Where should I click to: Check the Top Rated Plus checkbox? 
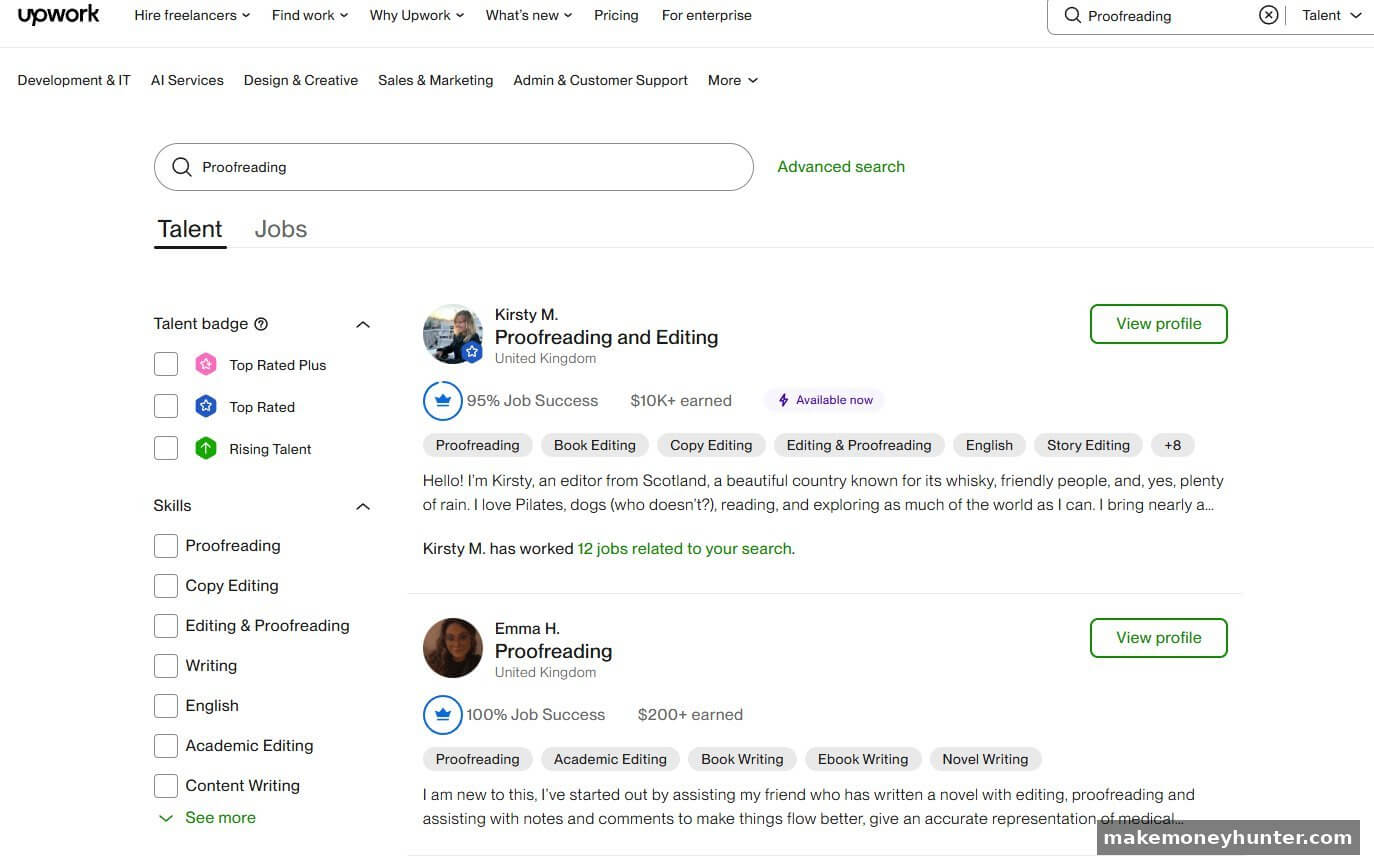(x=166, y=364)
